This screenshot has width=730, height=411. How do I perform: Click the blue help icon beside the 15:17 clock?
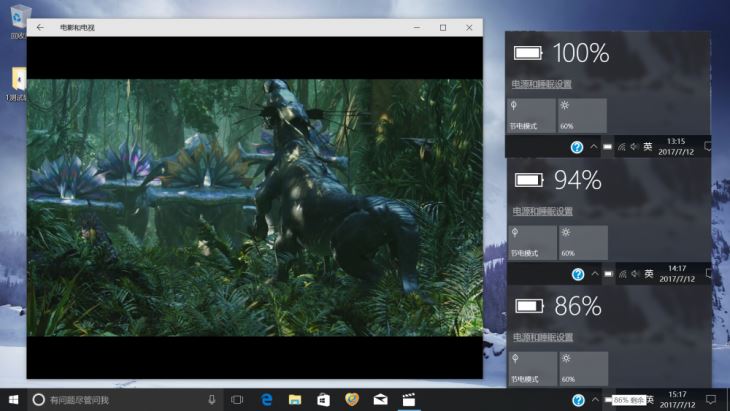pos(578,400)
